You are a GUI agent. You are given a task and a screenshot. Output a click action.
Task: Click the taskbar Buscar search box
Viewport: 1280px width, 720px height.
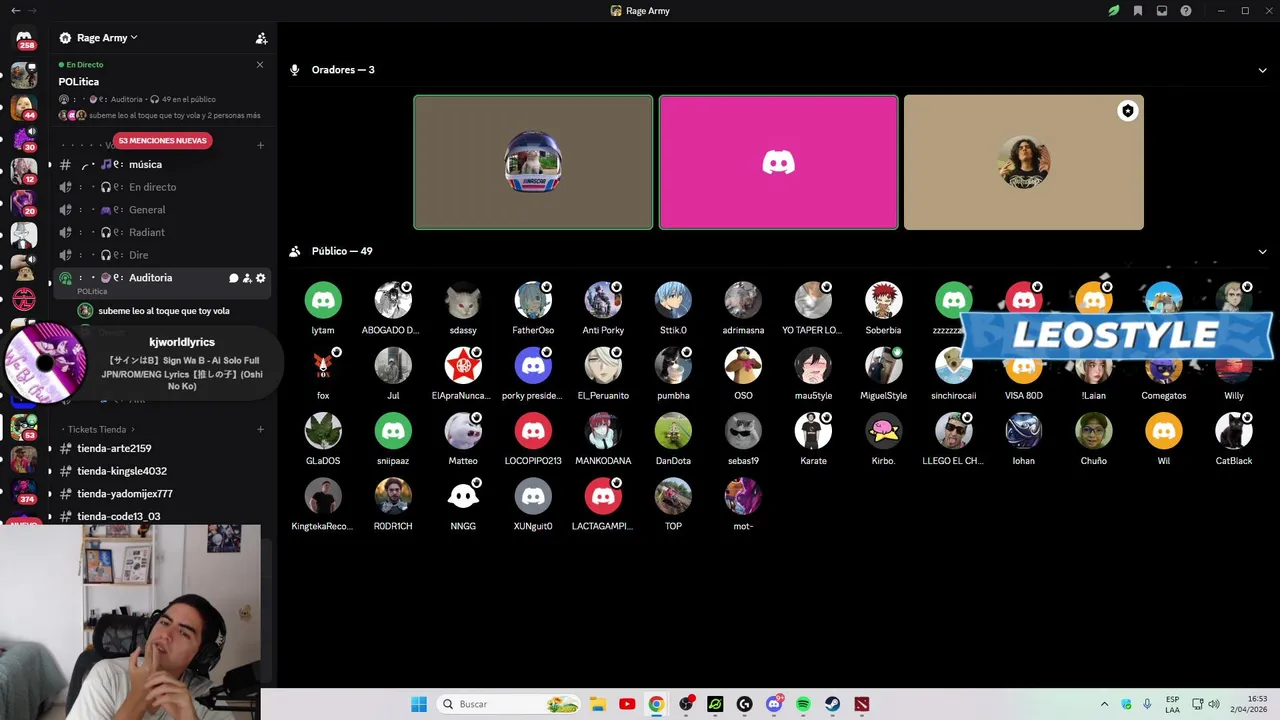tap(510, 704)
